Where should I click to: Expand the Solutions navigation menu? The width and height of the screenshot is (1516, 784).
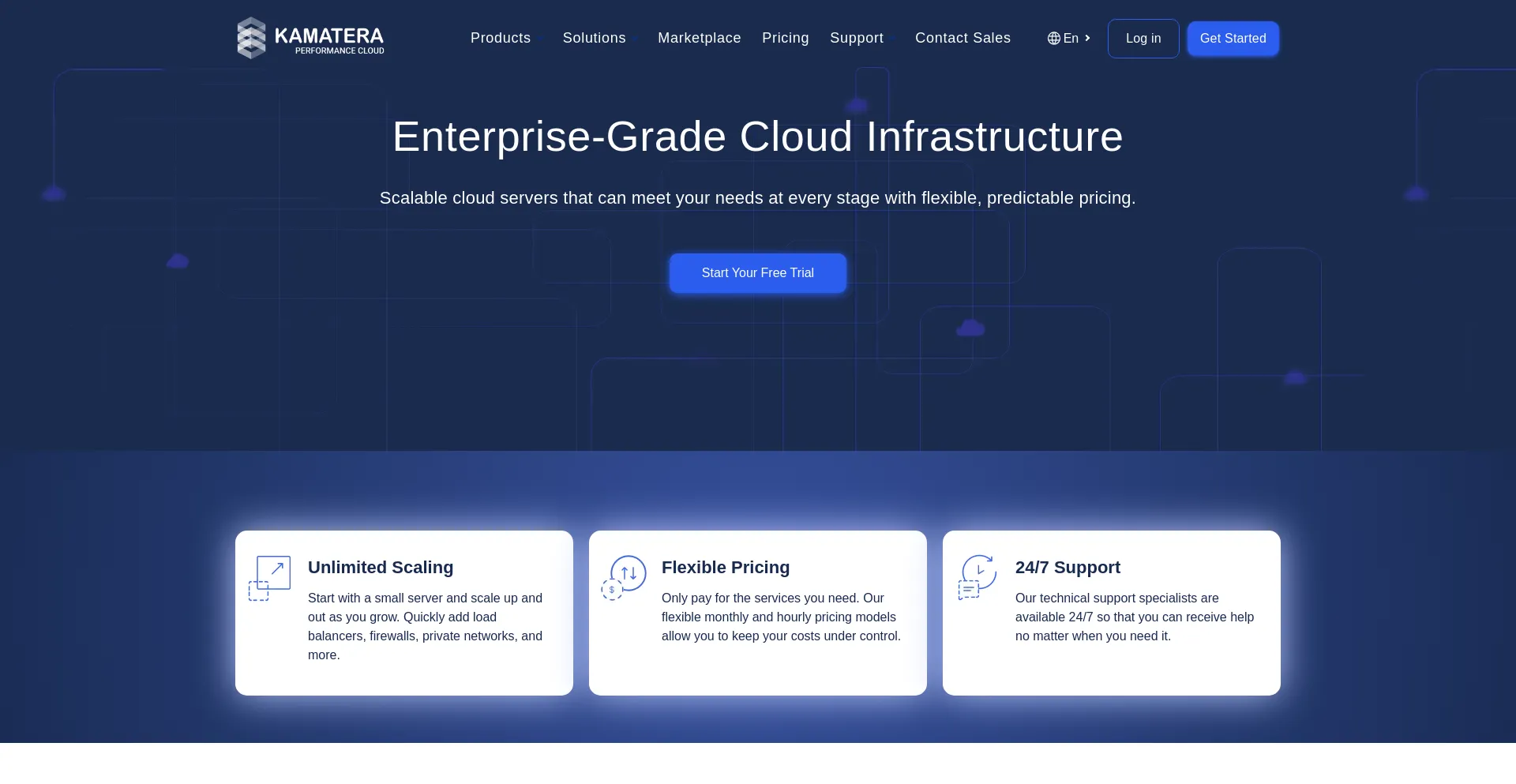(594, 38)
